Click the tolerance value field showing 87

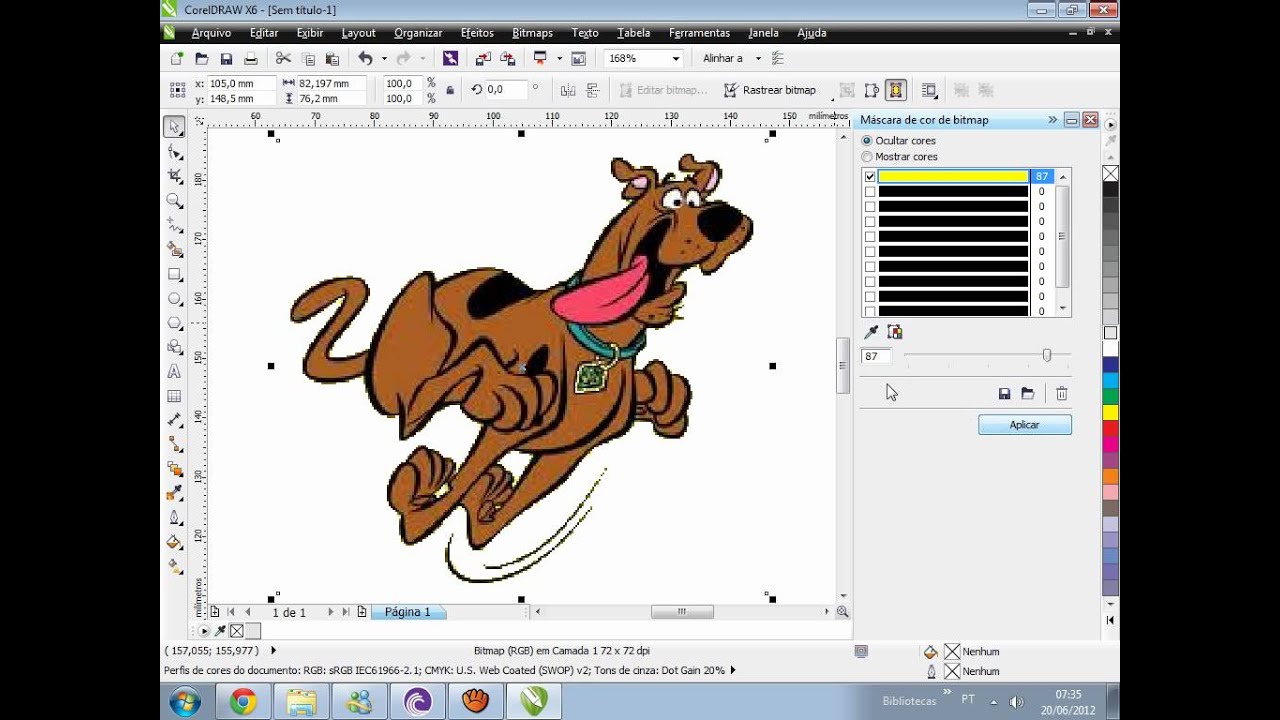click(x=876, y=356)
